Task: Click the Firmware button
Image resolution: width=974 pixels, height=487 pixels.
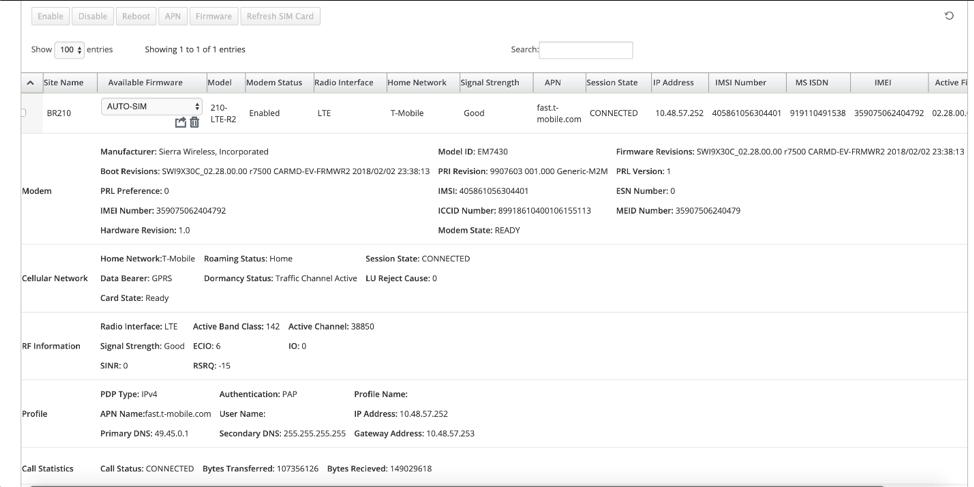Action: (214, 16)
